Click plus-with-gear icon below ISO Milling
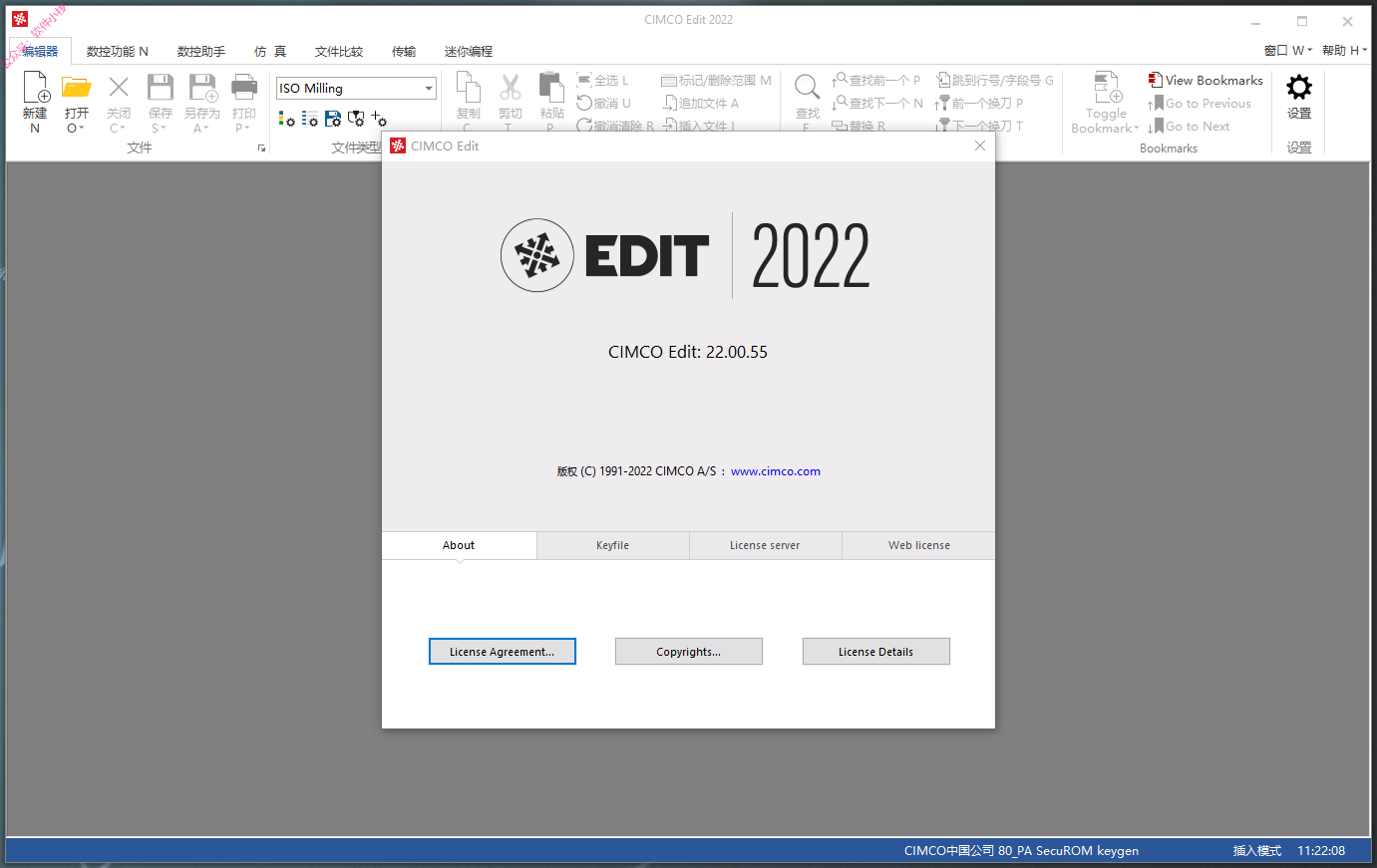The image size is (1377, 868). point(379,119)
